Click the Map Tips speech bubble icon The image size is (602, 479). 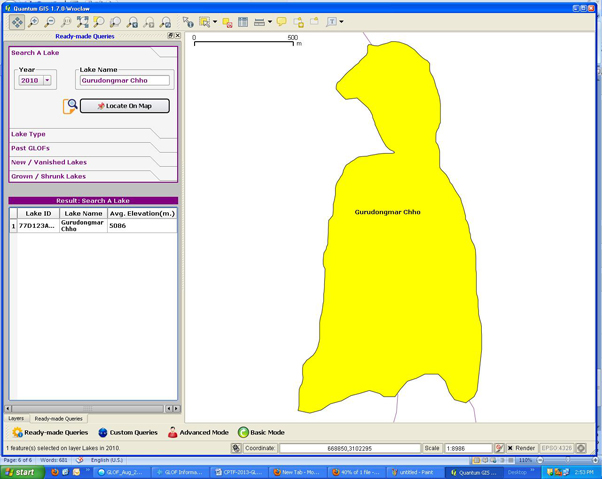pyautogui.click(x=282, y=22)
